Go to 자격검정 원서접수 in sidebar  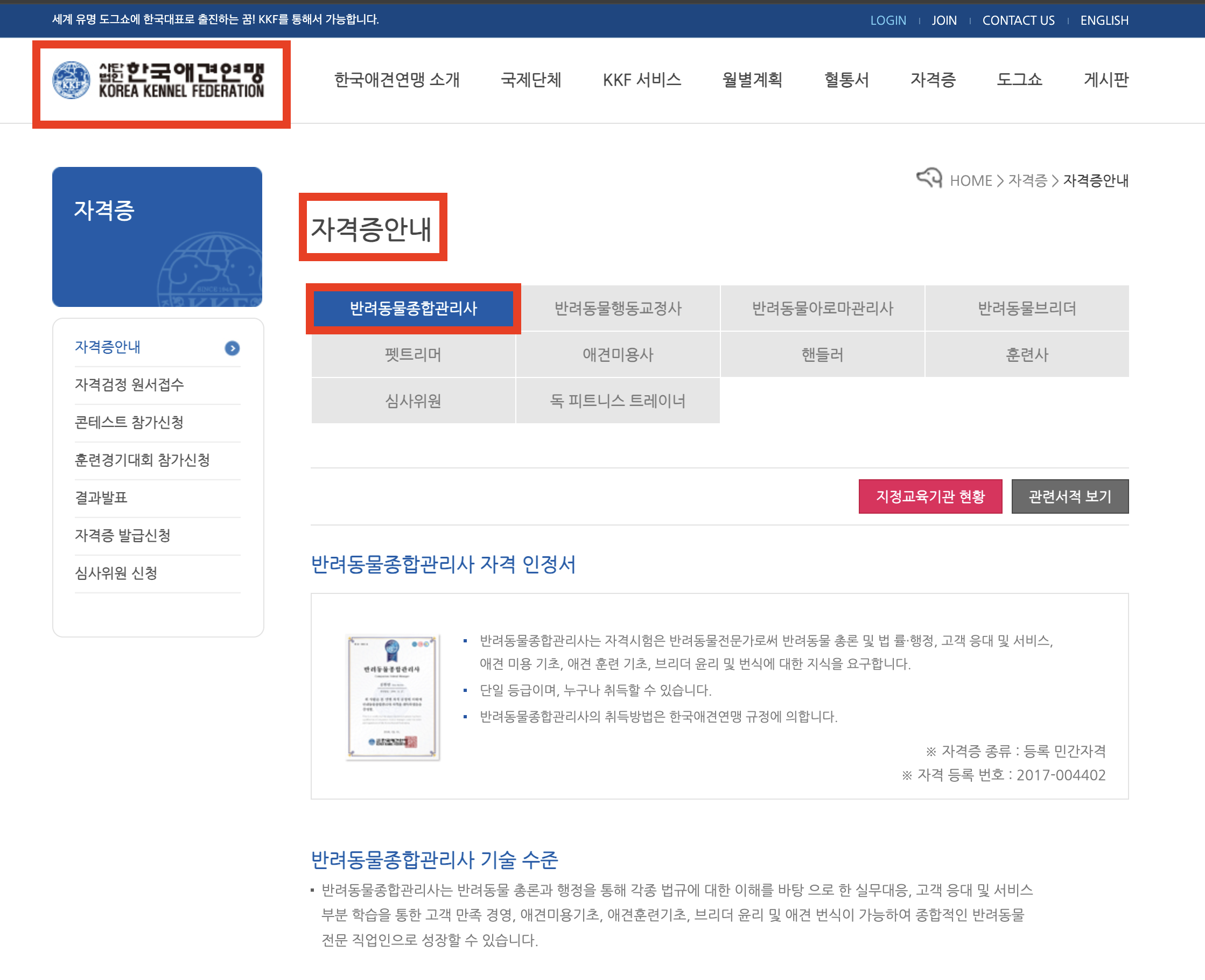(x=129, y=385)
